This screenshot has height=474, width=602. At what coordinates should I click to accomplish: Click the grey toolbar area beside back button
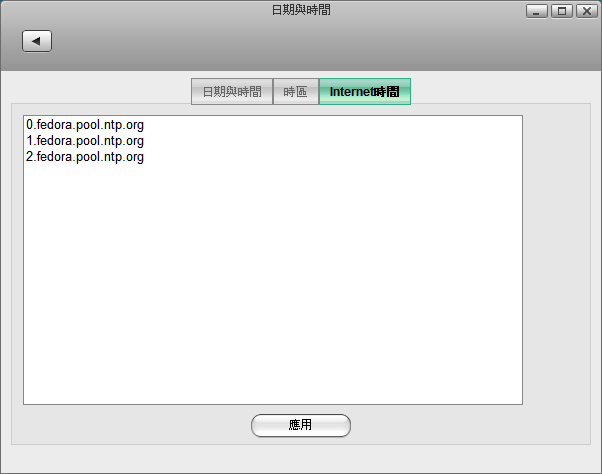300,45
